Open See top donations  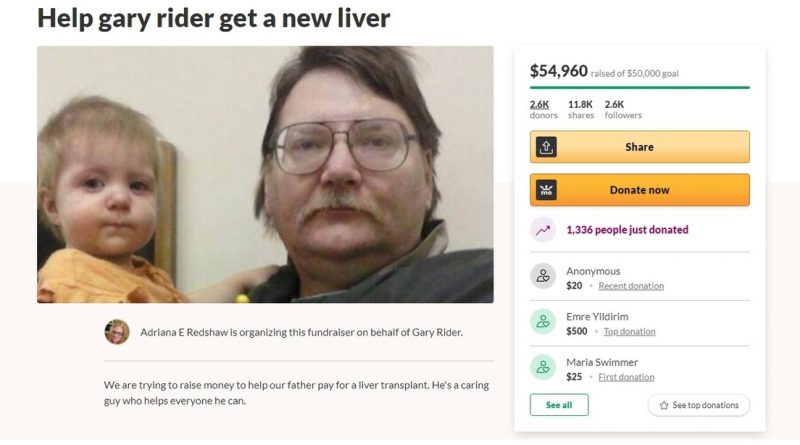point(698,405)
